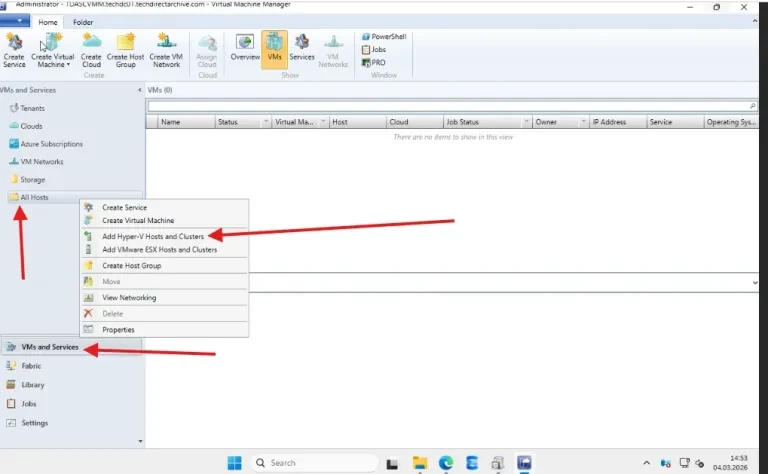Open Job Status column filter dropdown
The width and height of the screenshot is (768, 474).
pos(527,121)
